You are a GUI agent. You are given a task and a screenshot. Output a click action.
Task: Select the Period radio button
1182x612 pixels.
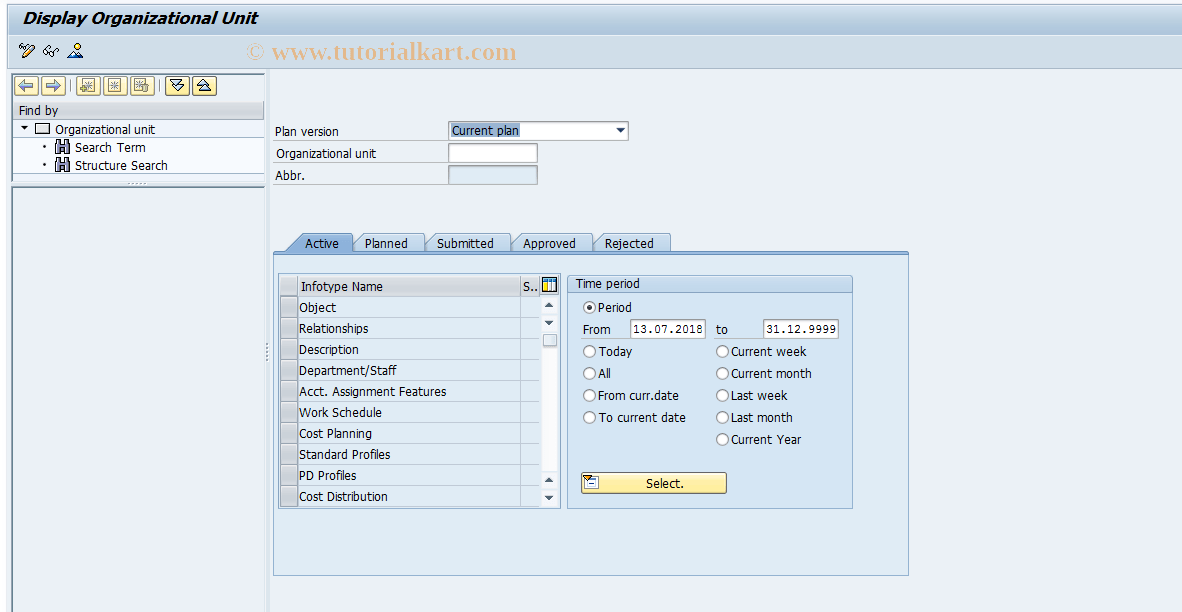pos(590,307)
